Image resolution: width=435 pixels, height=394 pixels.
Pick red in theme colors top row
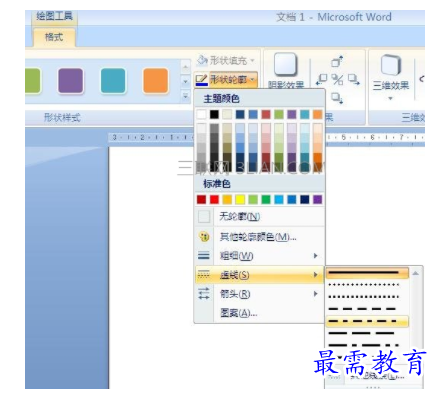pyautogui.click(x=266, y=114)
